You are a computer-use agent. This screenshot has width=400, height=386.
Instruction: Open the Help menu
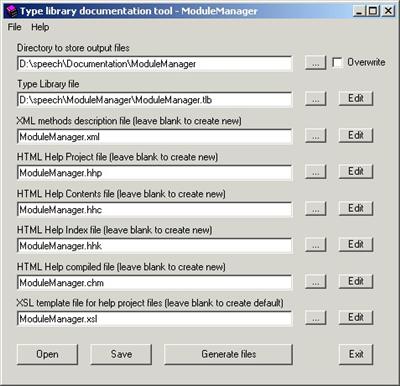click(40, 27)
